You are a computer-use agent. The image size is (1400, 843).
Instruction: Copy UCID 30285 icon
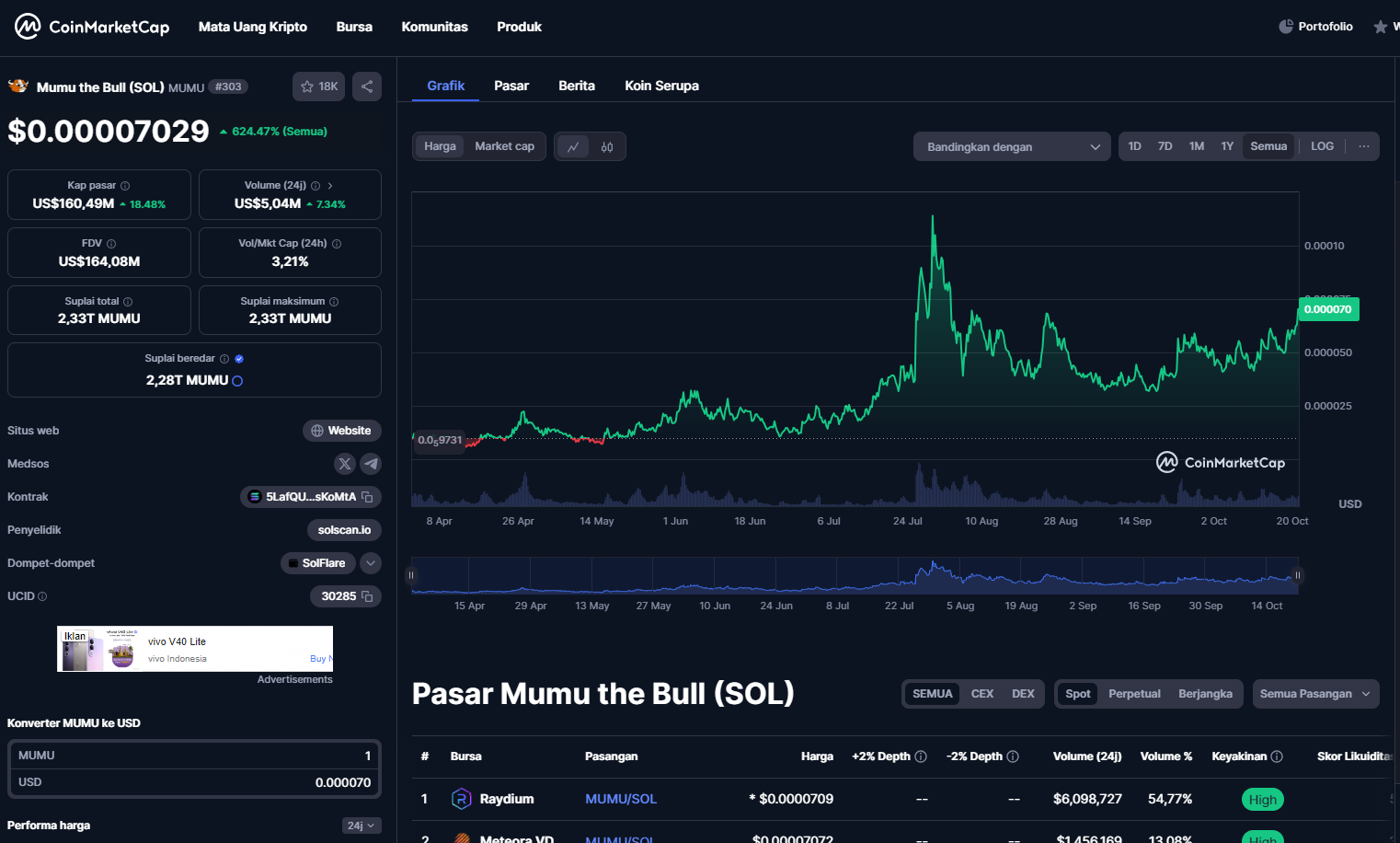tap(367, 596)
